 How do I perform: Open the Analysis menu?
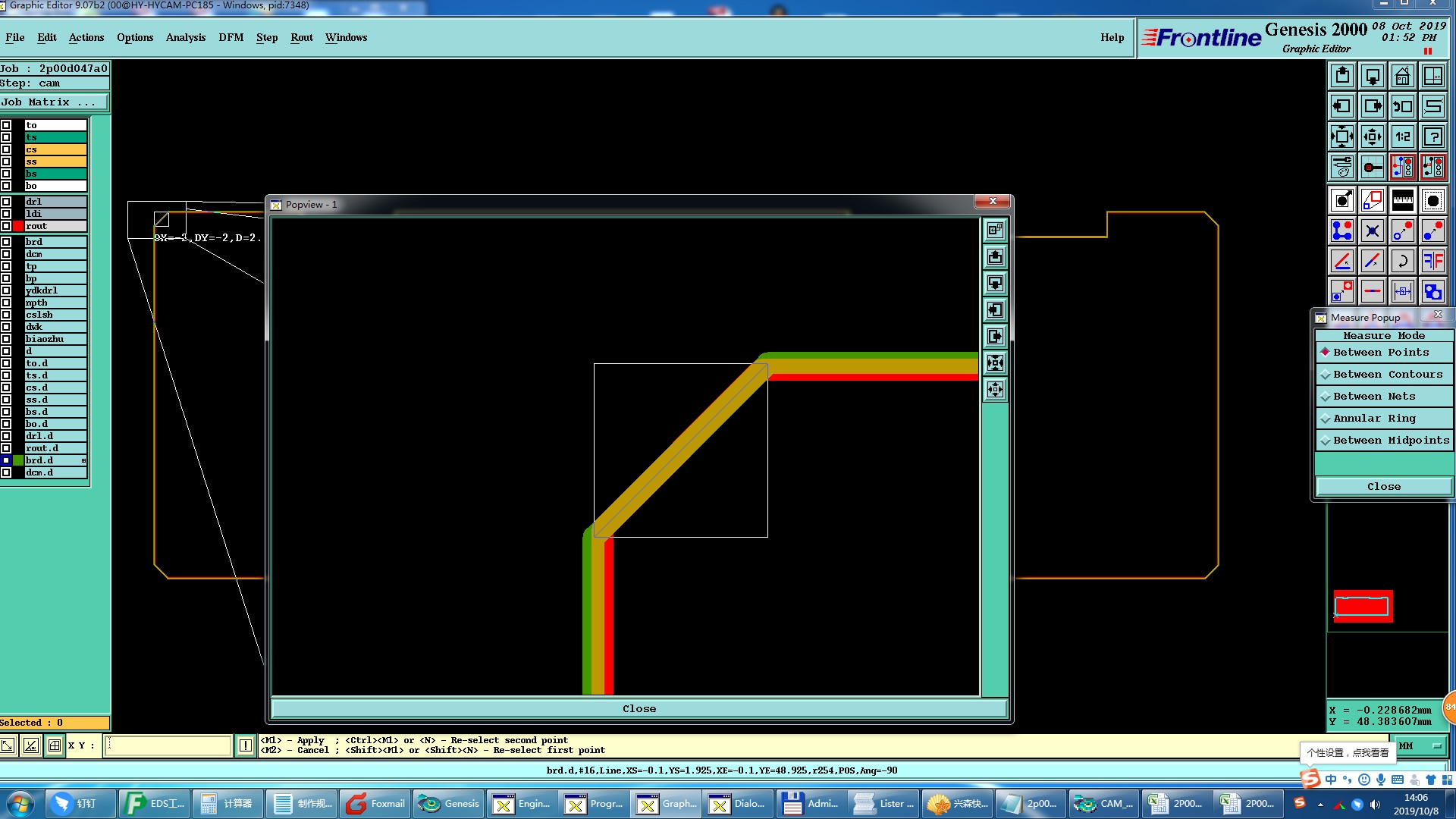(185, 37)
